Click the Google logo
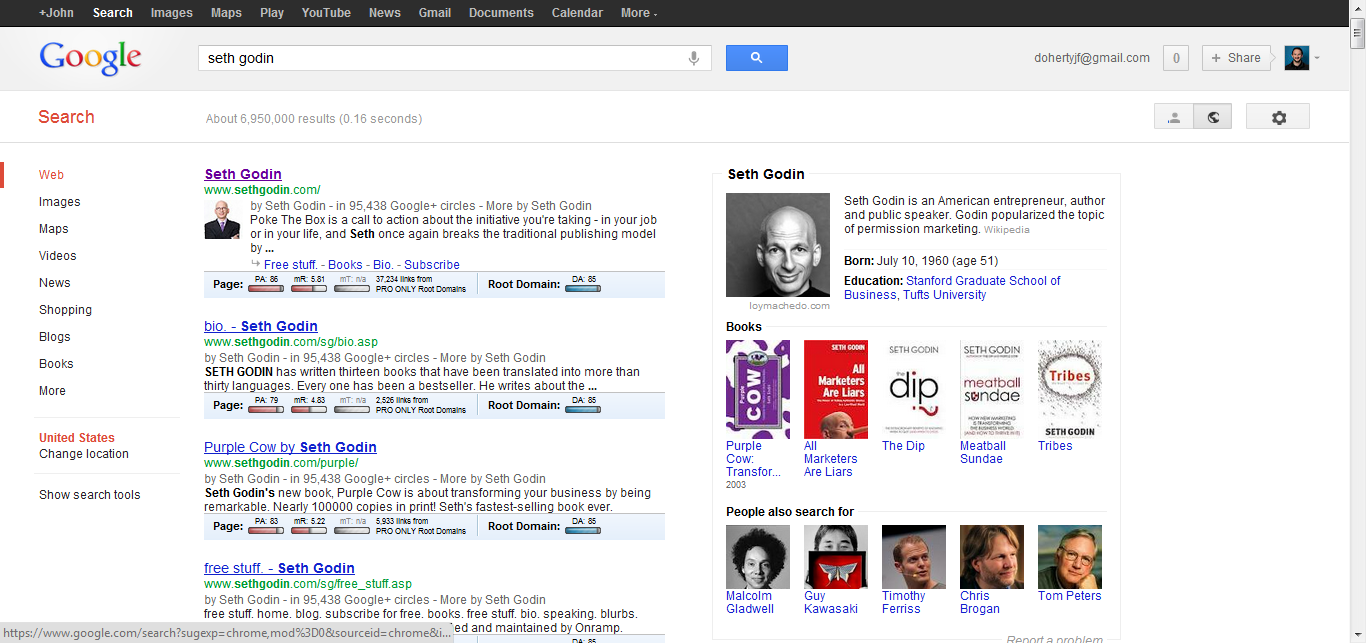 tap(90, 58)
